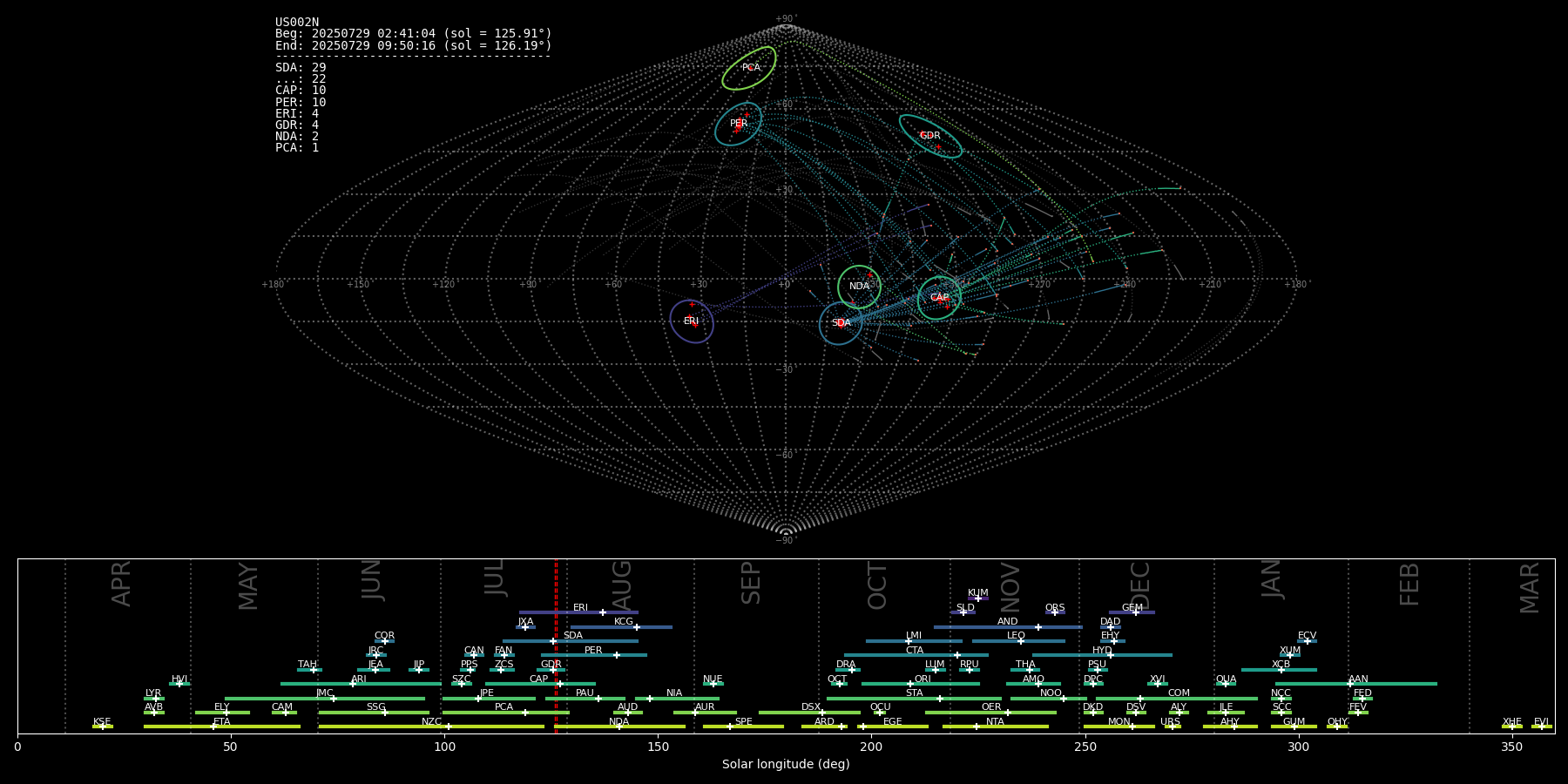Click the XHE shower label in timeline

pos(1511,722)
